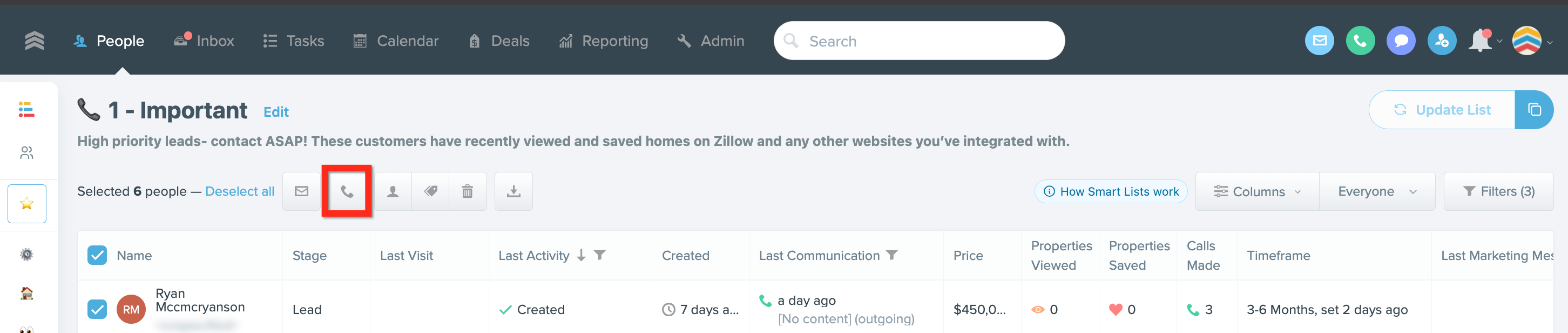
Task: Click the Update List button
Action: click(x=1442, y=110)
